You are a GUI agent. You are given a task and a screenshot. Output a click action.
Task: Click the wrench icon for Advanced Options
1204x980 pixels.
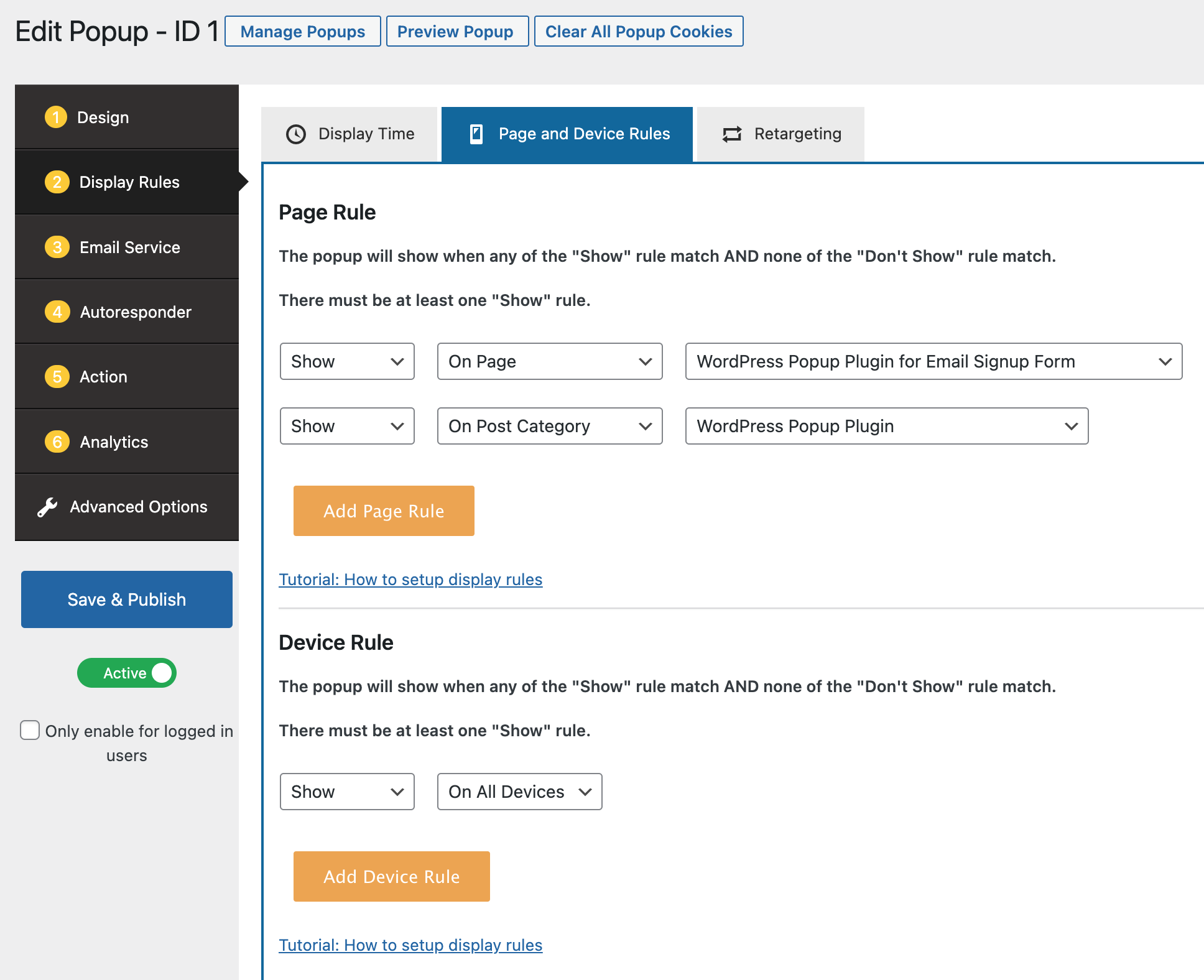pyautogui.click(x=47, y=507)
